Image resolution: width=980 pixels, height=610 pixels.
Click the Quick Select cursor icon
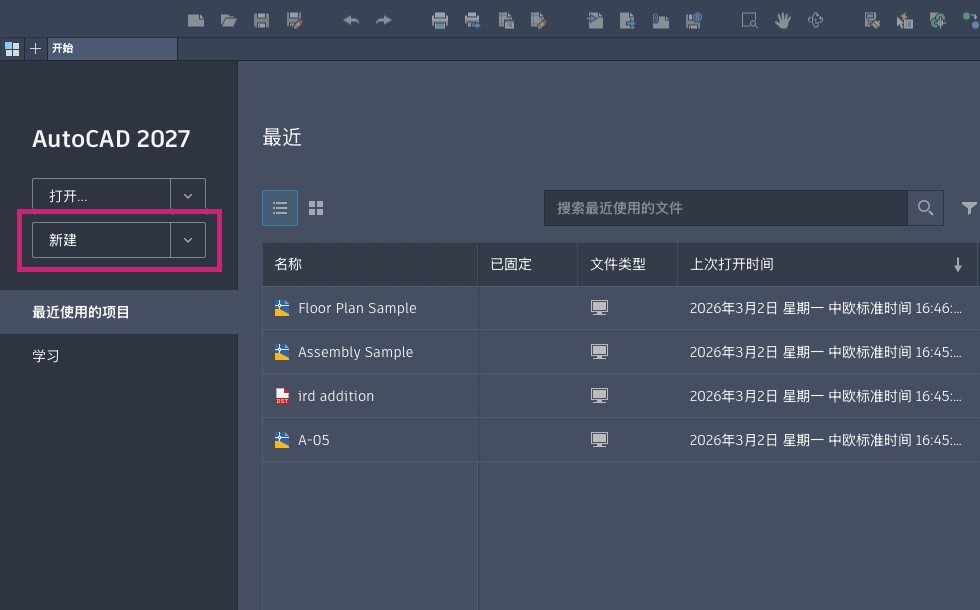pos(904,21)
